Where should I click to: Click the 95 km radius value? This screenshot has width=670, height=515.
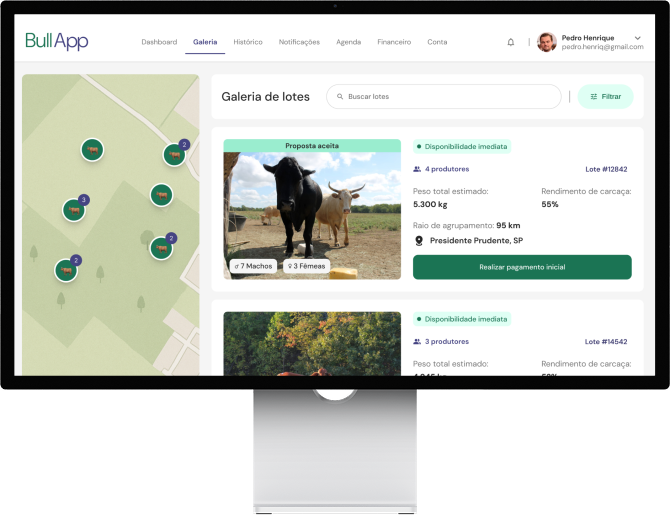508,225
